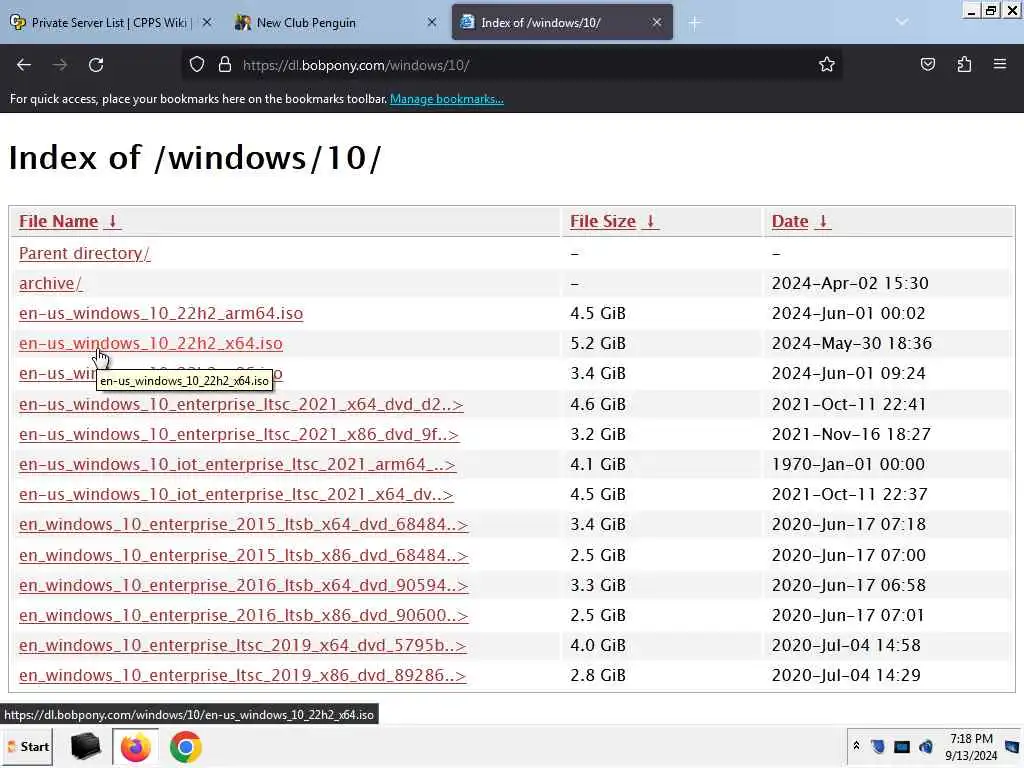Open Save to Pocket button
Screen dimensions: 1024x768
(927, 65)
